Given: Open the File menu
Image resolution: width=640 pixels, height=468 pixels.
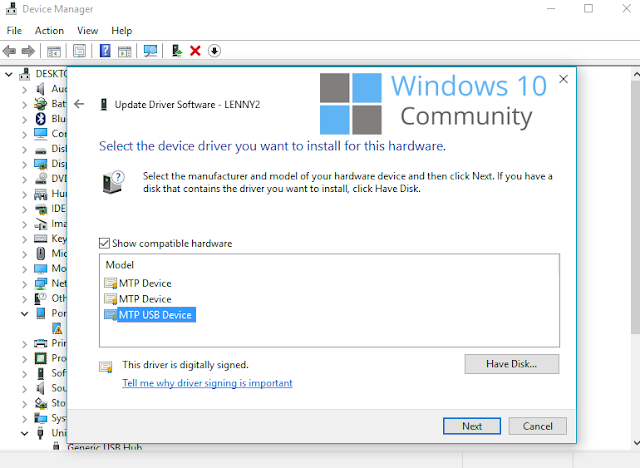Looking at the screenshot, I should click(14, 31).
